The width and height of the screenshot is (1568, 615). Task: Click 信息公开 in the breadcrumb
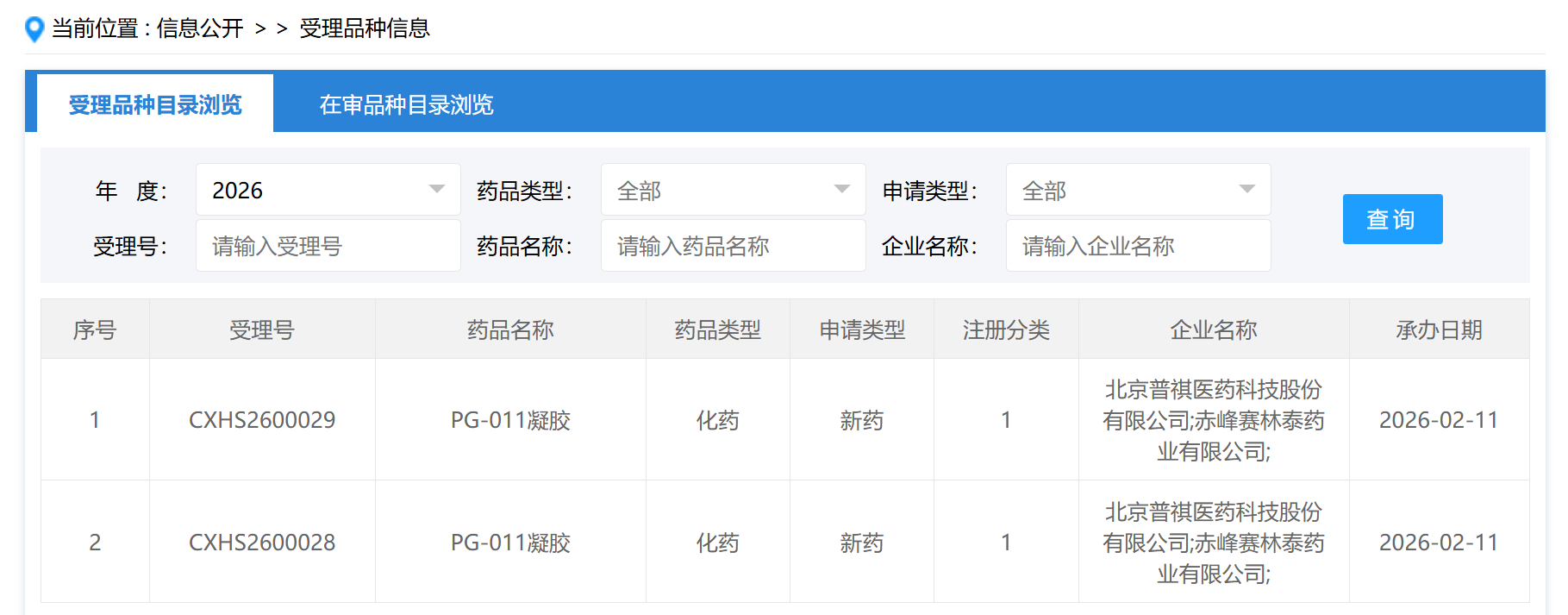click(x=200, y=28)
